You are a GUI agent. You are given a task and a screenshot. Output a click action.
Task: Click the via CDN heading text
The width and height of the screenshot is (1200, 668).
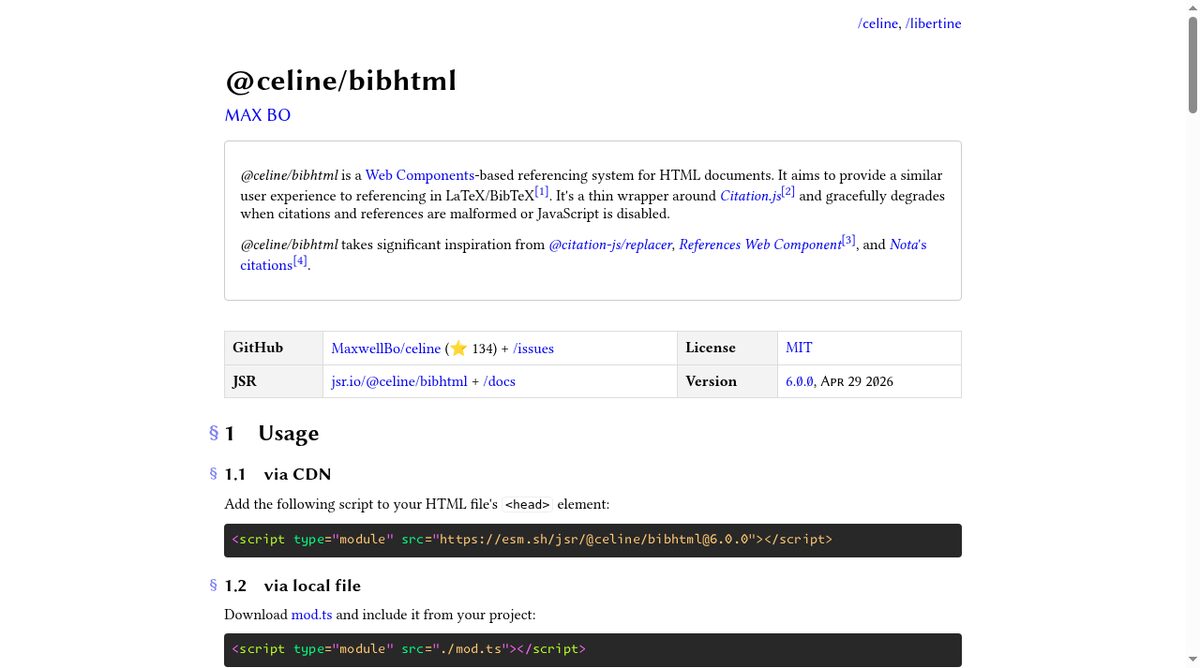[x=297, y=474]
